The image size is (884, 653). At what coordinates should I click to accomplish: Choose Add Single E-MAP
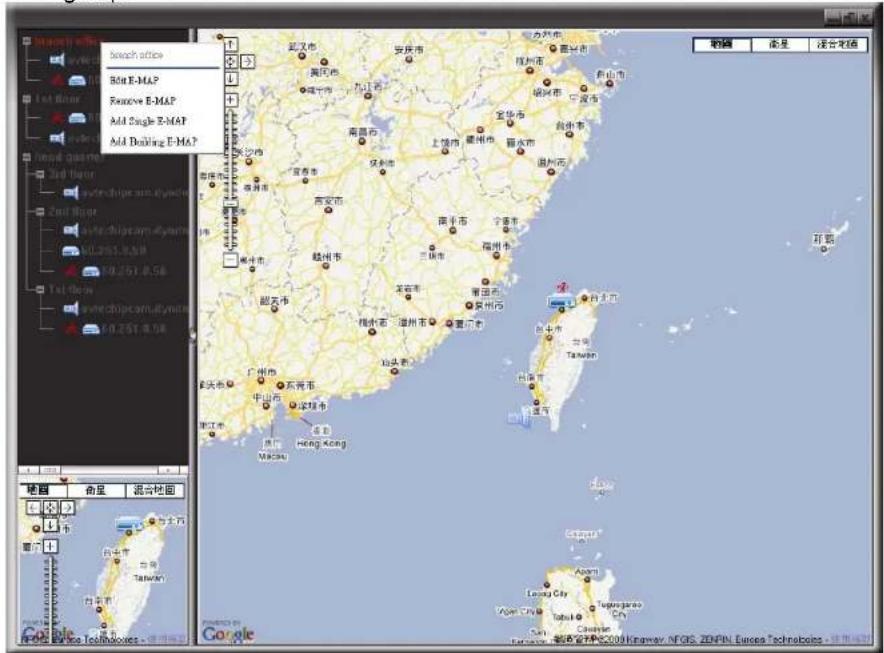pos(148,121)
